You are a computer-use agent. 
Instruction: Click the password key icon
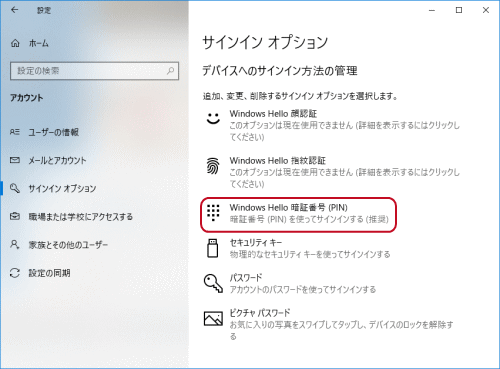[213, 283]
